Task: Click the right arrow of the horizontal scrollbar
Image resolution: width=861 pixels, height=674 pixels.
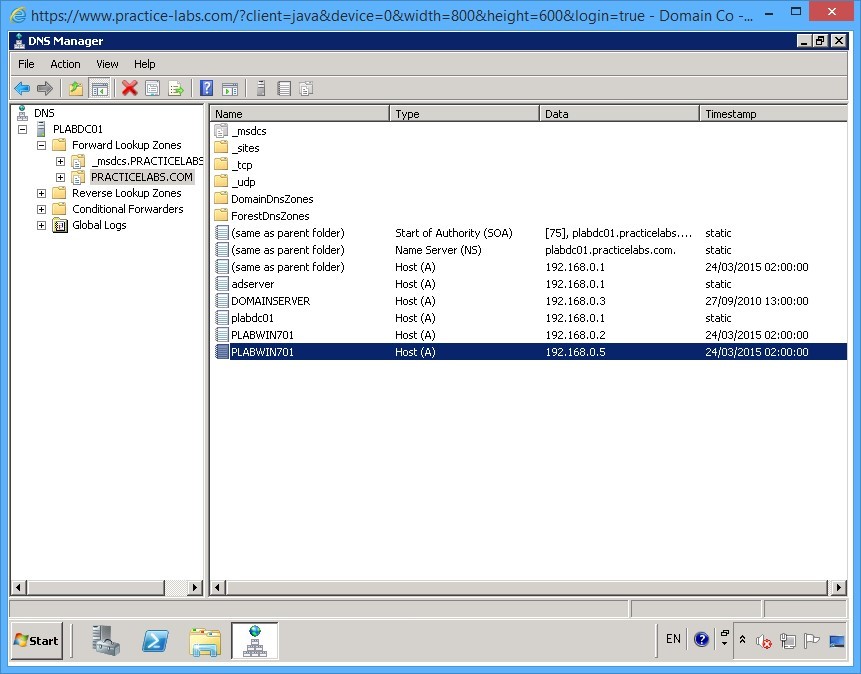Action: (838, 588)
